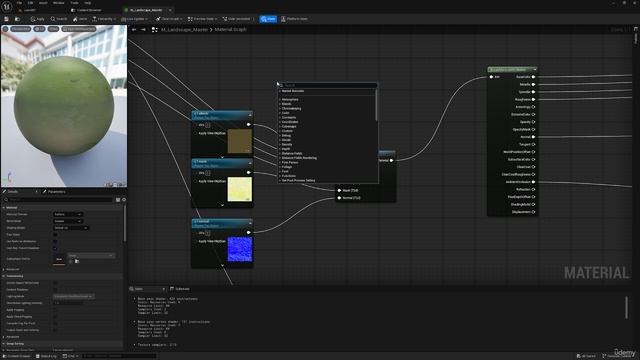Screen dimensions: 640x360
Task: Toggle Hide Unrelated nodes
Action: (236, 19)
